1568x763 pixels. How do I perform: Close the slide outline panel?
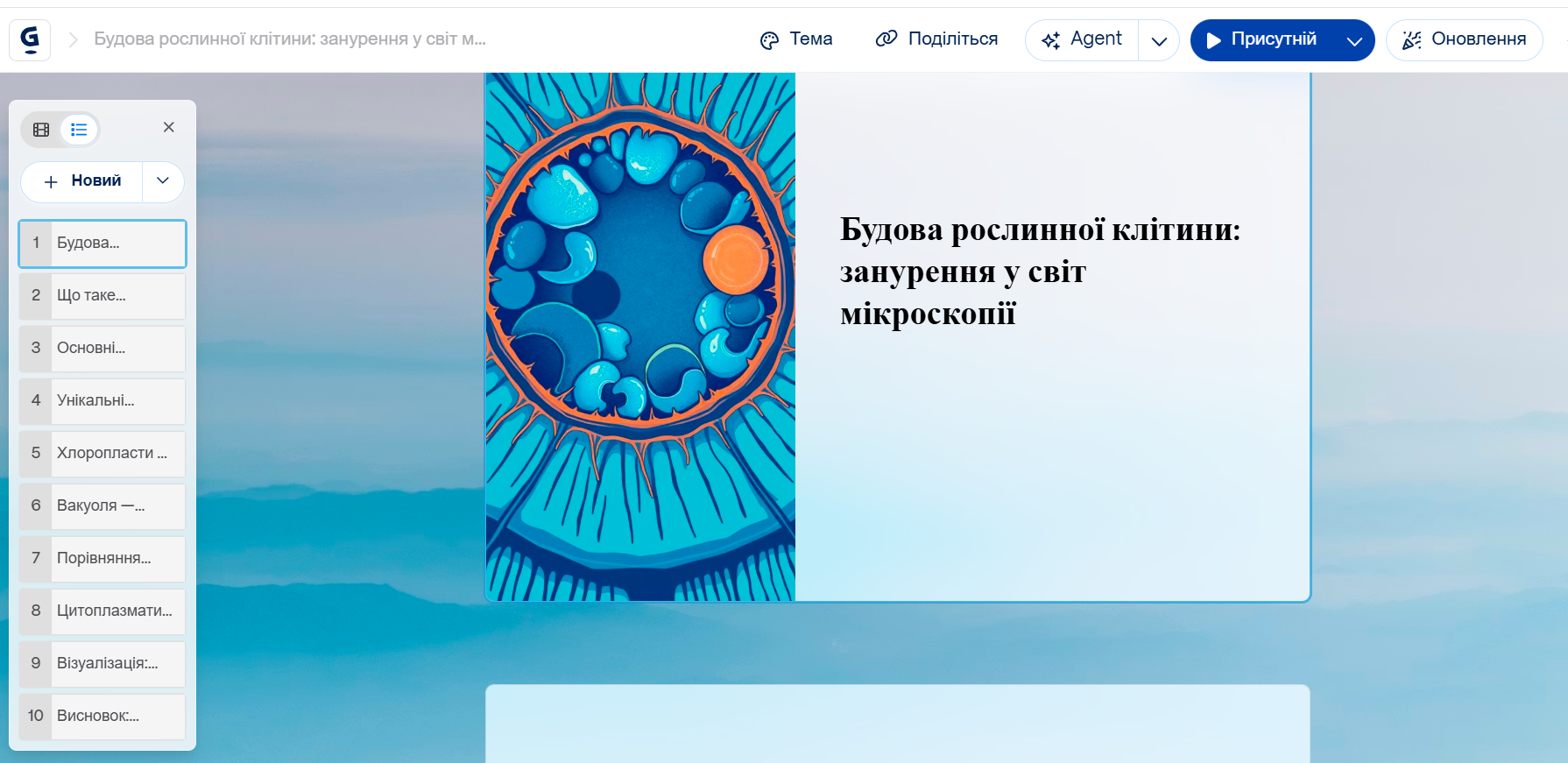(169, 127)
